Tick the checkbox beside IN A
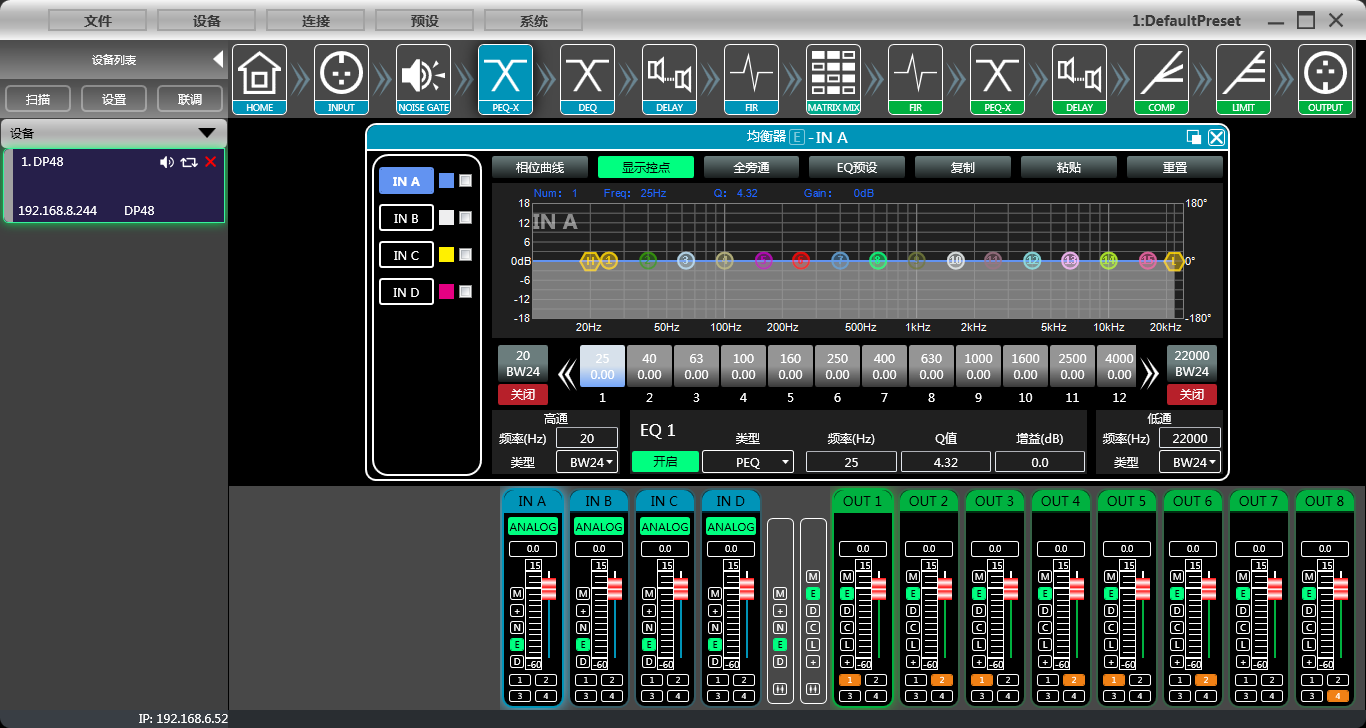This screenshot has width=1366, height=728. pyautogui.click(x=465, y=181)
